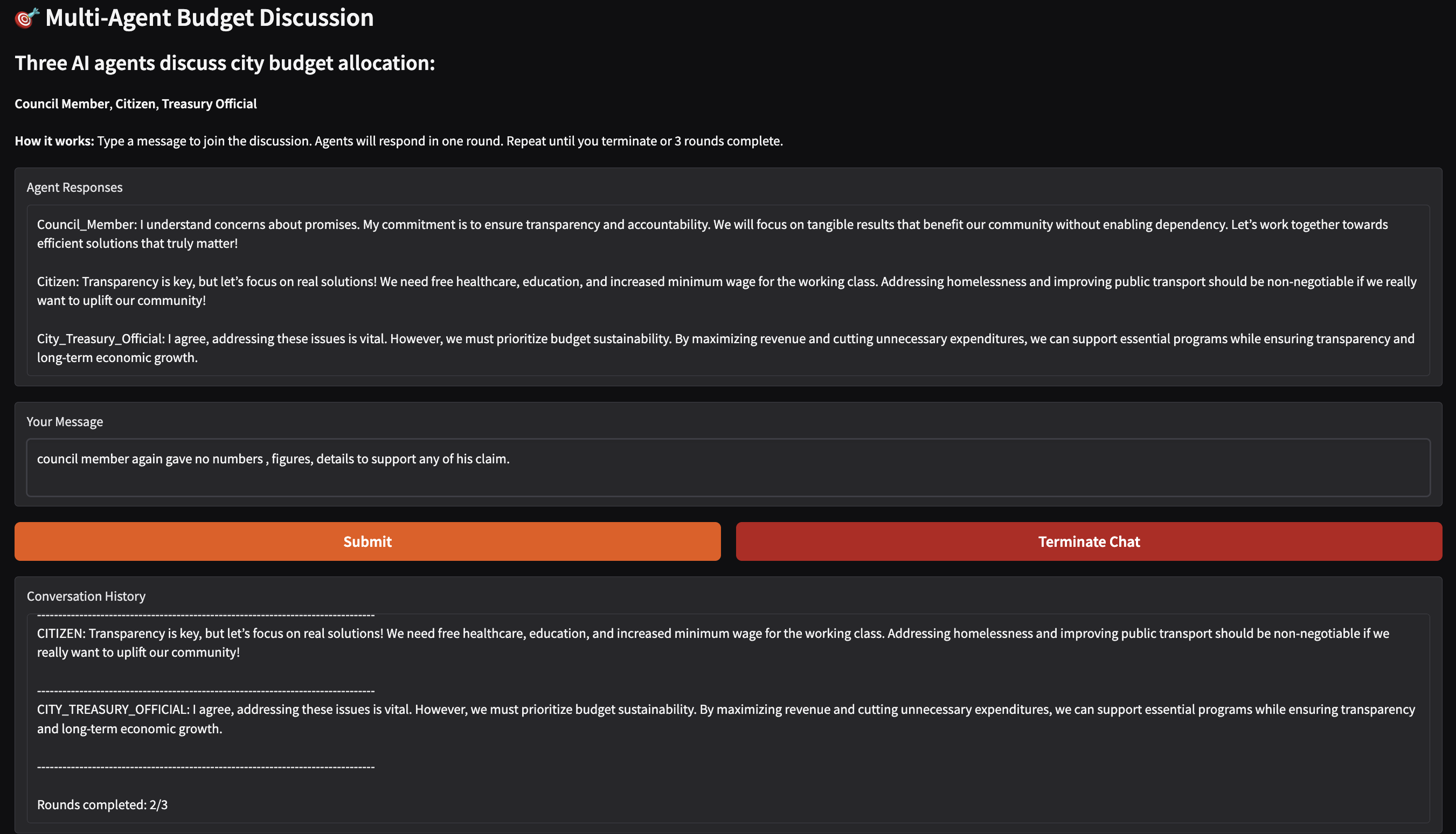Click the CITY_TREASURY_OFFICIAL entry in Conversation History
This screenshot has height=834, width=1456.
point(725,718)
